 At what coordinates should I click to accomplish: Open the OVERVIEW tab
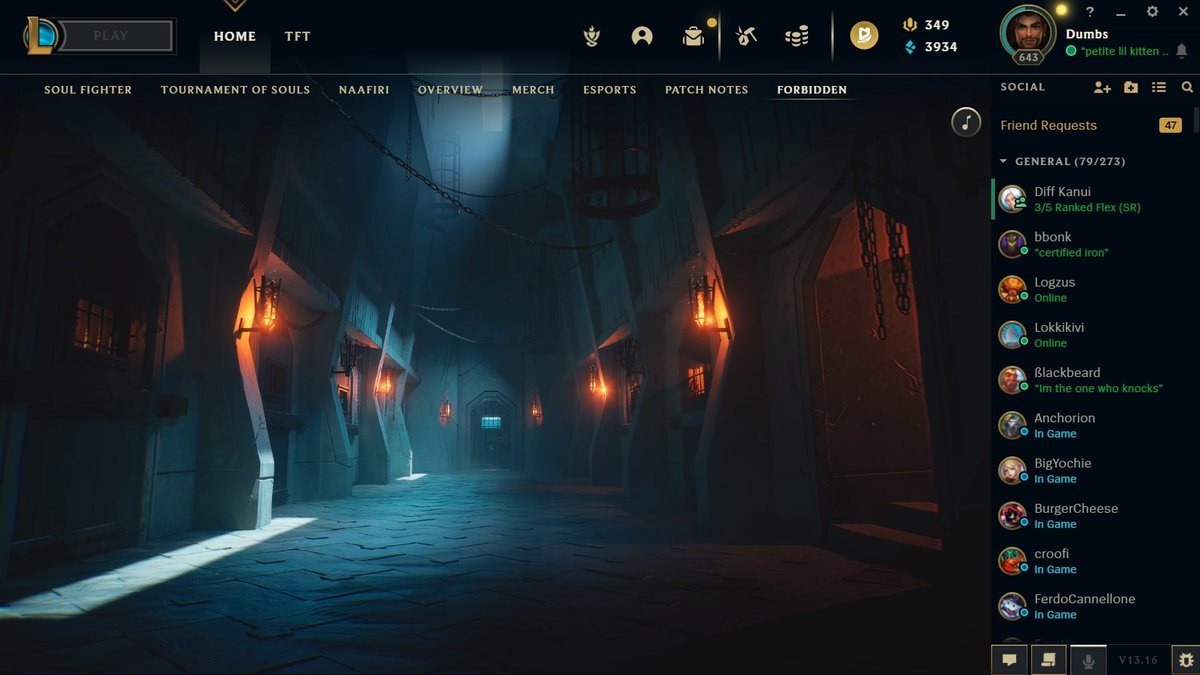tap(450, 90)
